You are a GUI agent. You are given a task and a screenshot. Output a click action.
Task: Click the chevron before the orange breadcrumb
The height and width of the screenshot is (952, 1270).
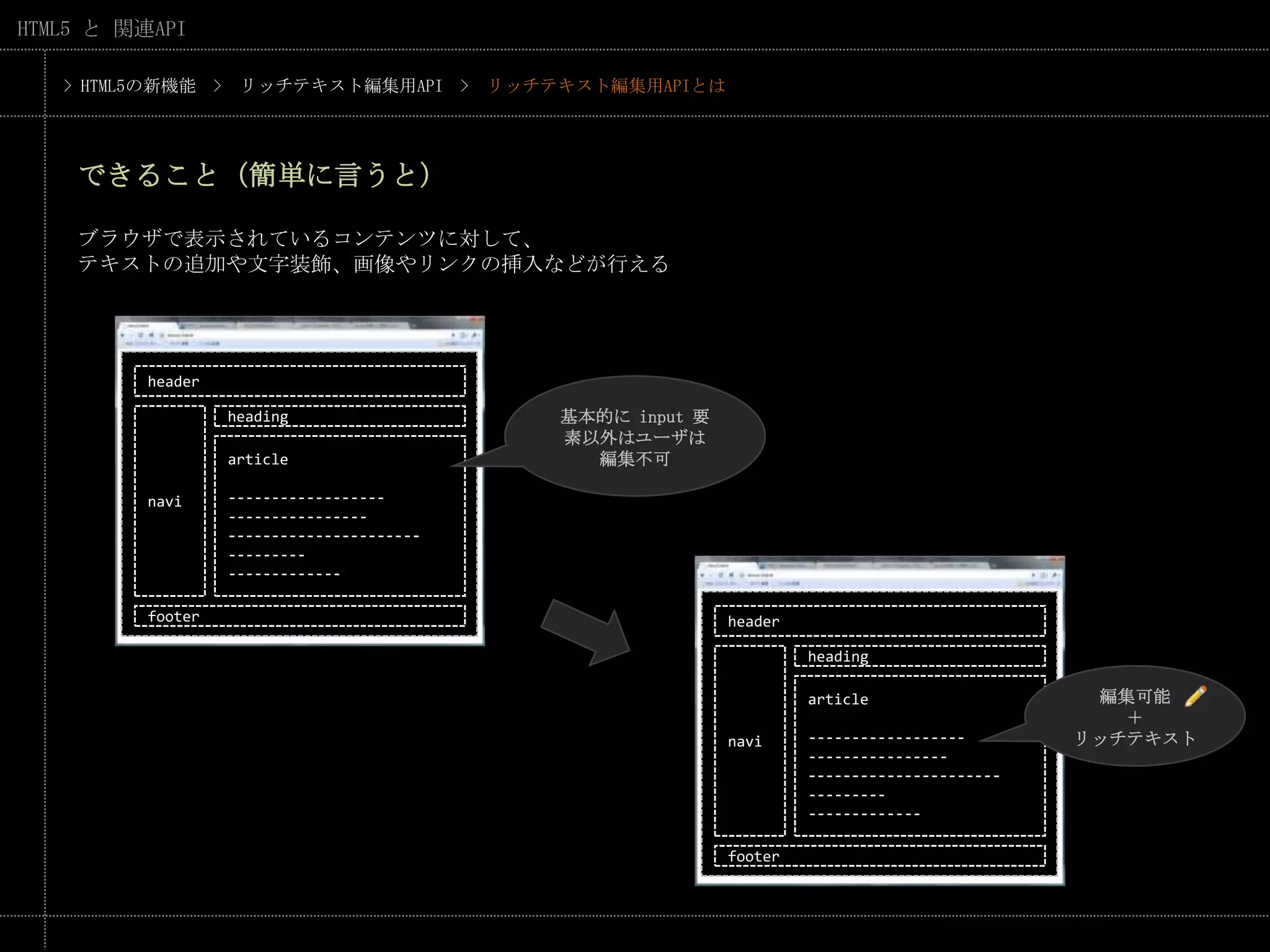click(464, 86)
